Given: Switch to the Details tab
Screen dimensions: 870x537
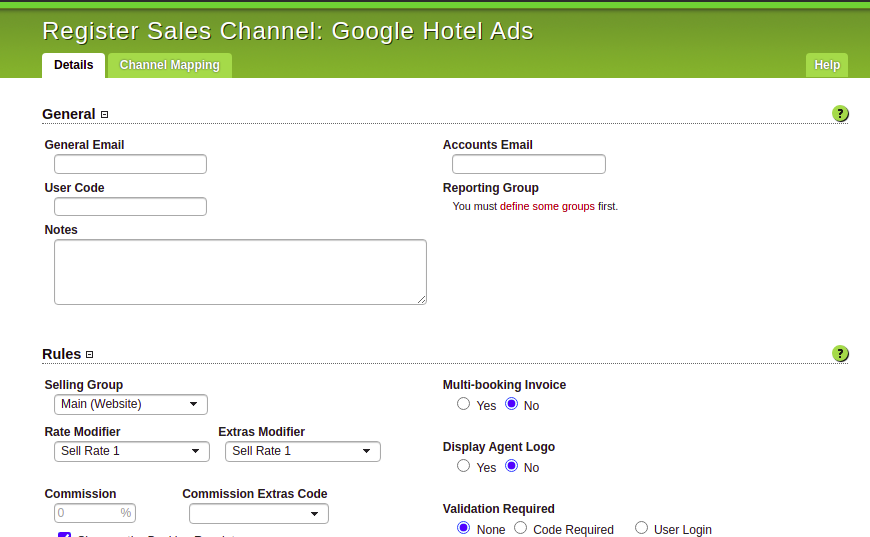Looking at the screenshot, I should pyautogui.click(x=73, y=65).
